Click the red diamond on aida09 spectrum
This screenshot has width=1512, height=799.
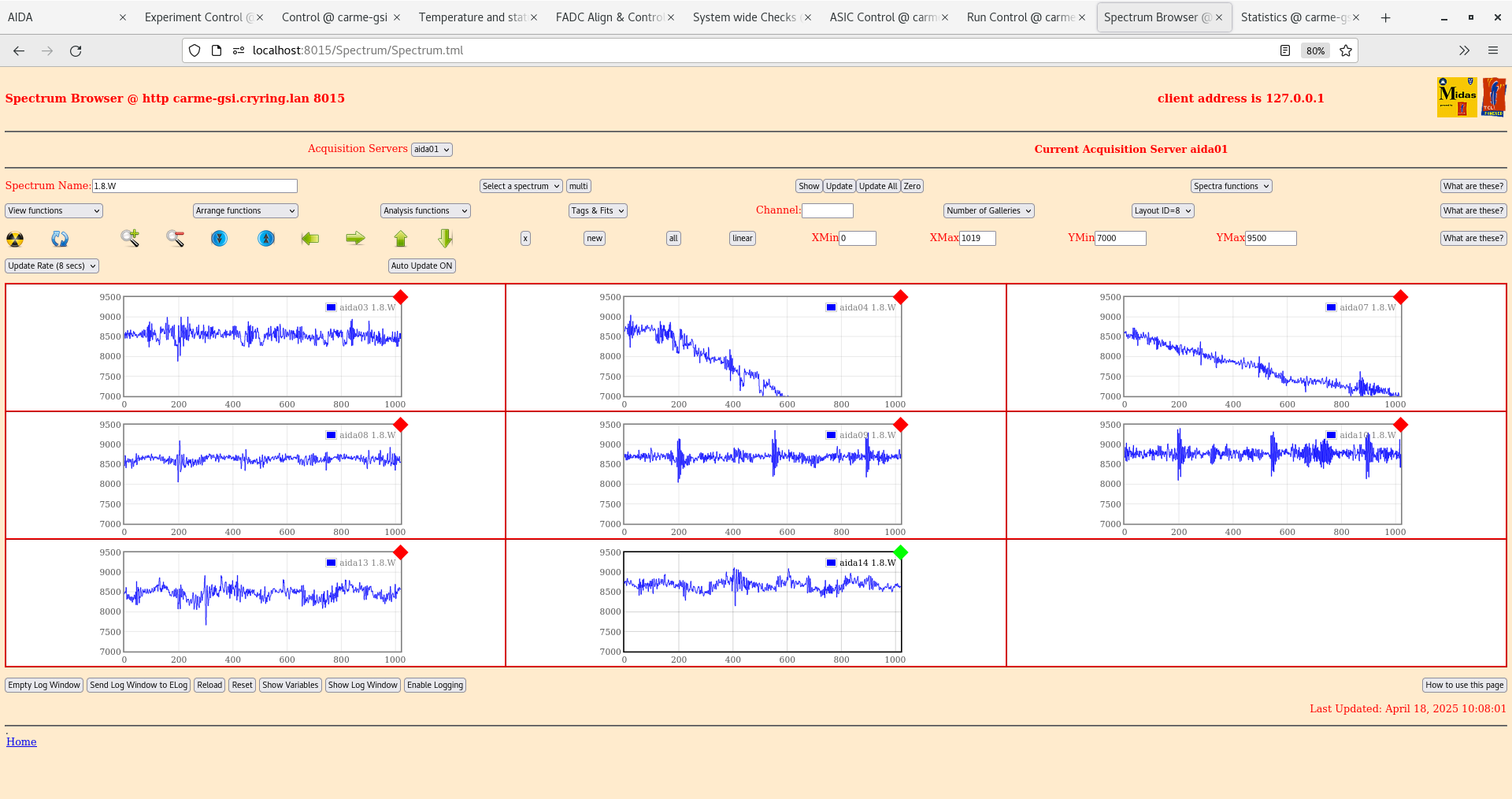[901, 425]
